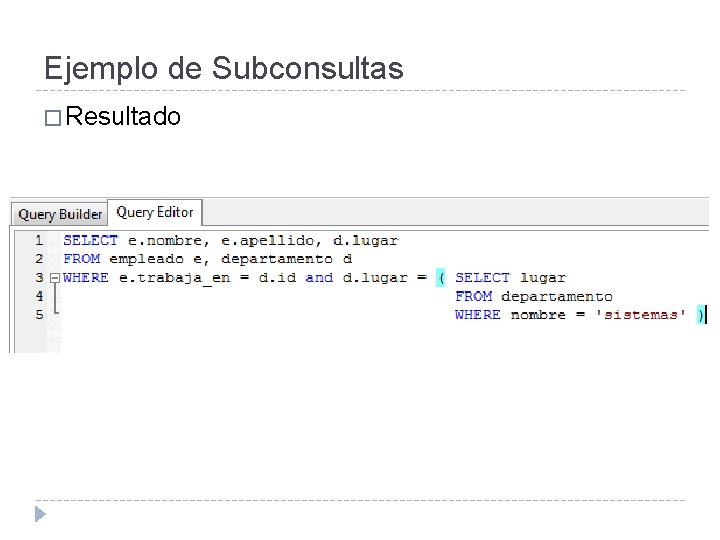Click 'e.trabaja_en' in the query
Viewport: 720px width, 540px height.
tap(174, 278)
